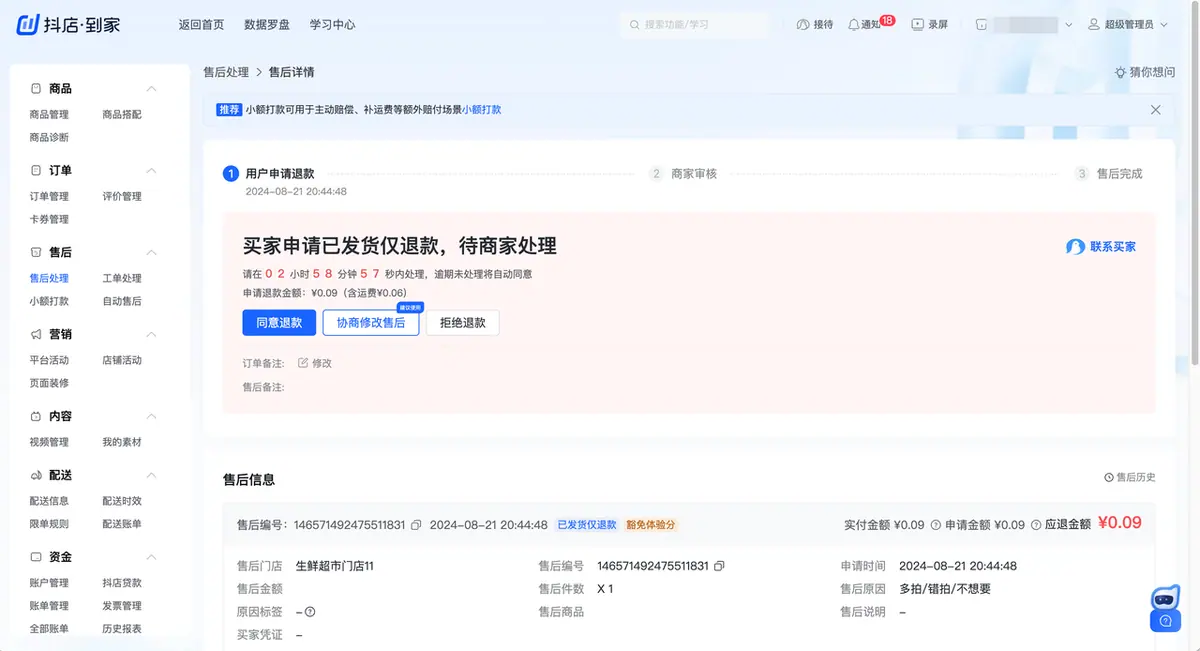The image size is (1200, 651).
Task: Click the 生鲜超市门店11 store name
Action: [335, 566]
